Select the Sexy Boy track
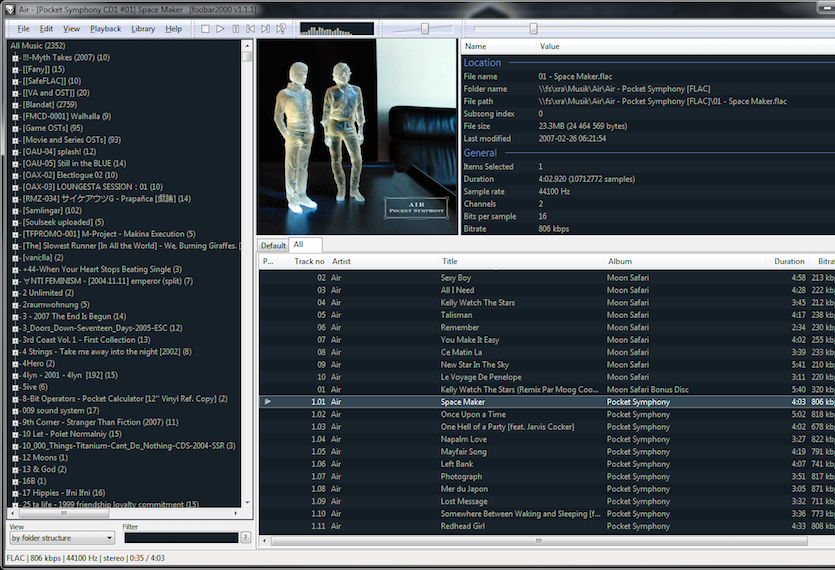Viewport: 835px width, 570px height. (546, 278)
